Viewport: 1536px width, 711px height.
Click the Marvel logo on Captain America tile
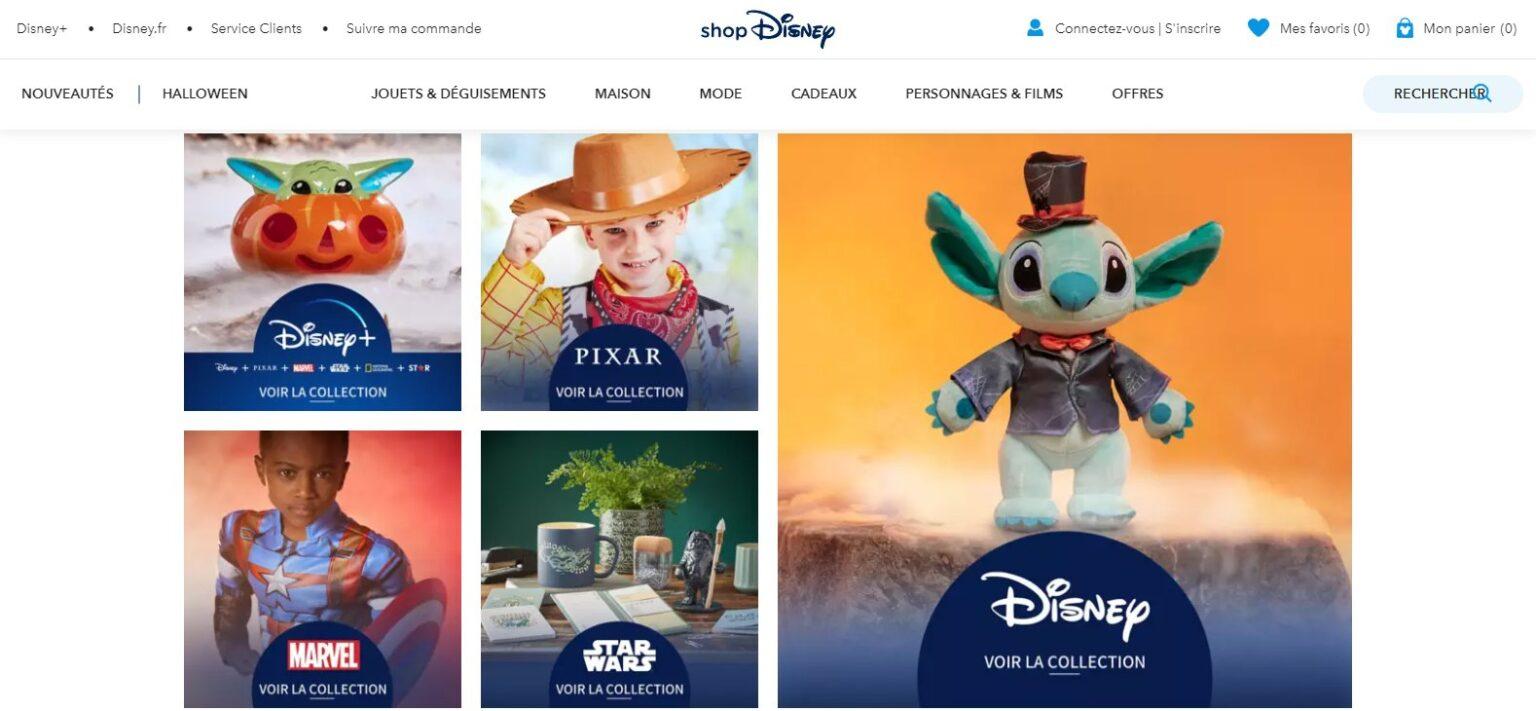[323, 655]
